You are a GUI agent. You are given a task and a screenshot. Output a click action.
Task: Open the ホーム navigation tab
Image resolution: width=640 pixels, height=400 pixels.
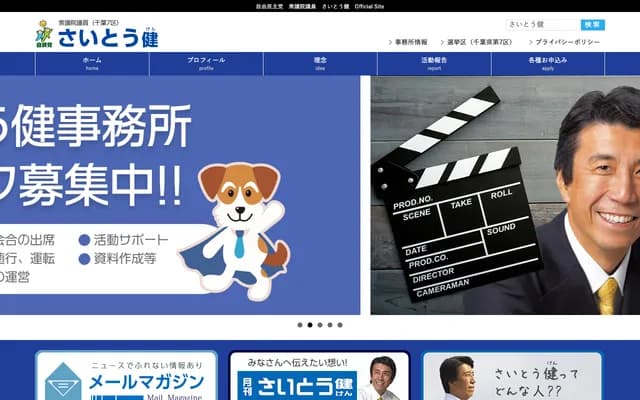(92, 63)
